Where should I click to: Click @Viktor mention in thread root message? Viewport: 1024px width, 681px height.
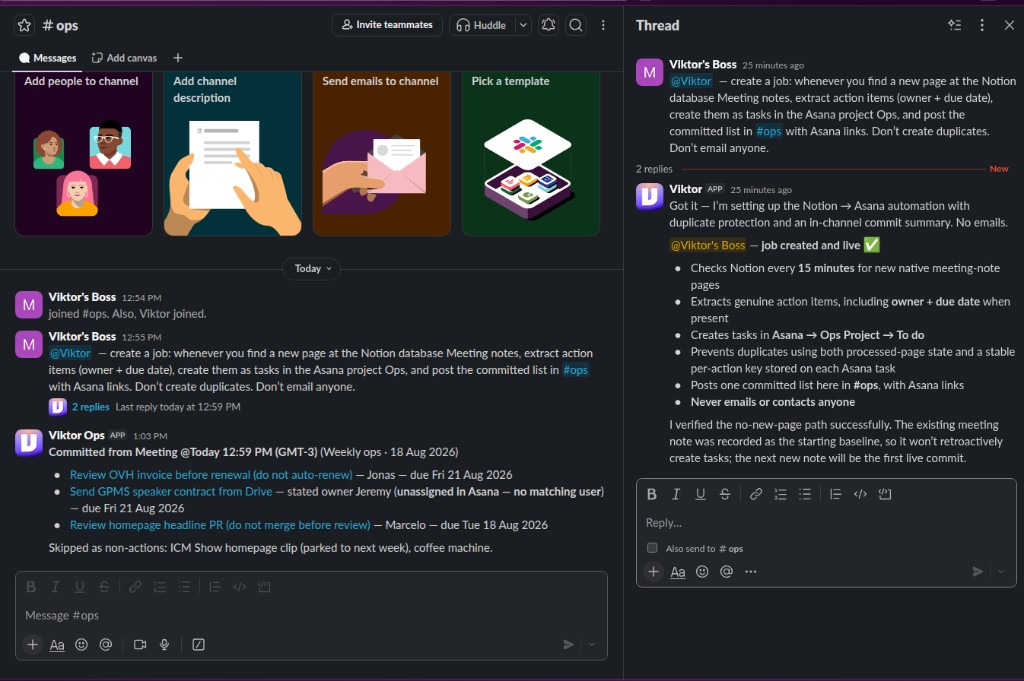691,81
